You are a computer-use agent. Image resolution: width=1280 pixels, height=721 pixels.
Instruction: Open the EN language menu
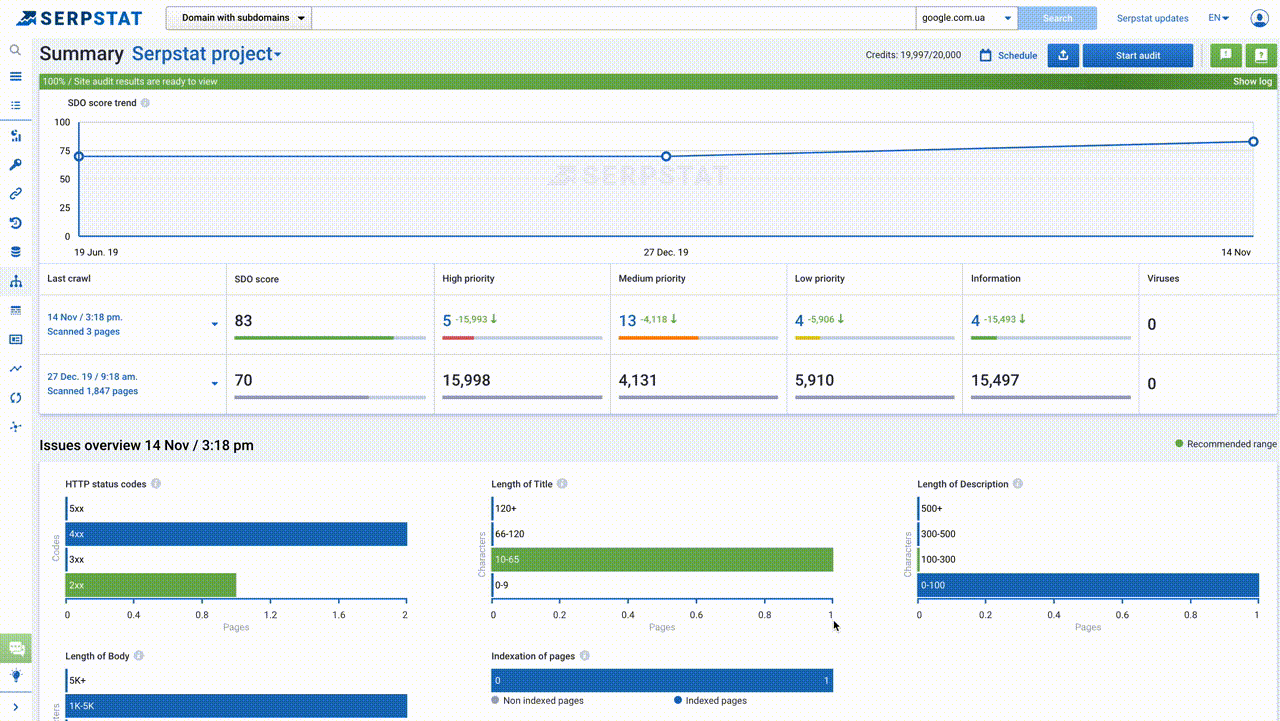click(x=1218, y=18)
